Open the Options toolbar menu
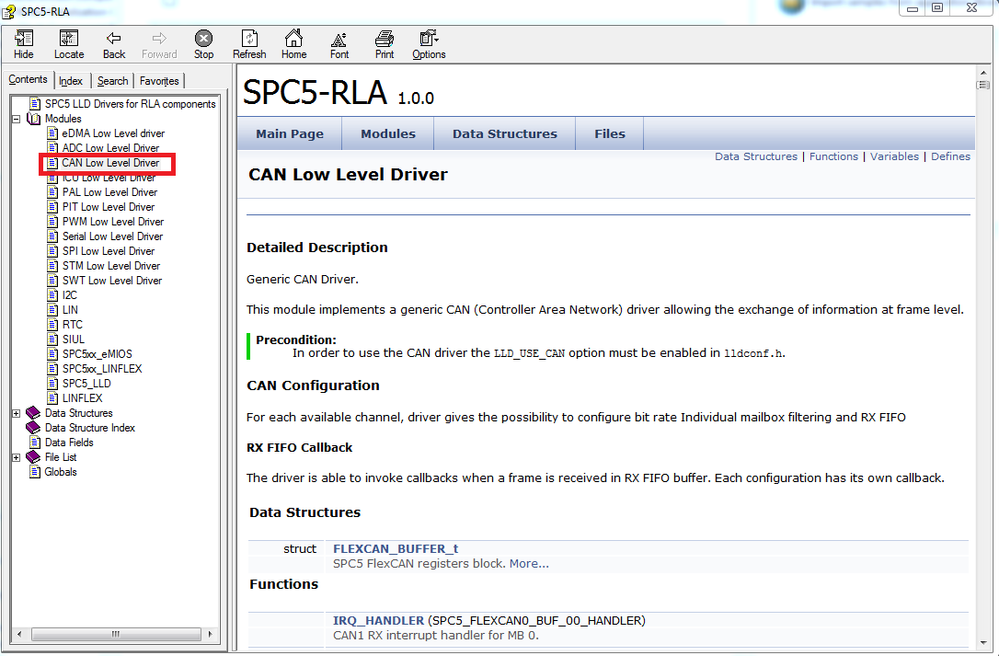Image resolution: width=999 pixels, height=656 pixels. pos(429,45)
